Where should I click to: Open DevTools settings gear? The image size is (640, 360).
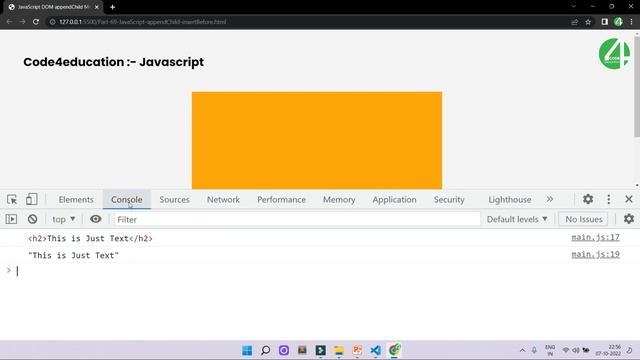(x=588, y=199)
